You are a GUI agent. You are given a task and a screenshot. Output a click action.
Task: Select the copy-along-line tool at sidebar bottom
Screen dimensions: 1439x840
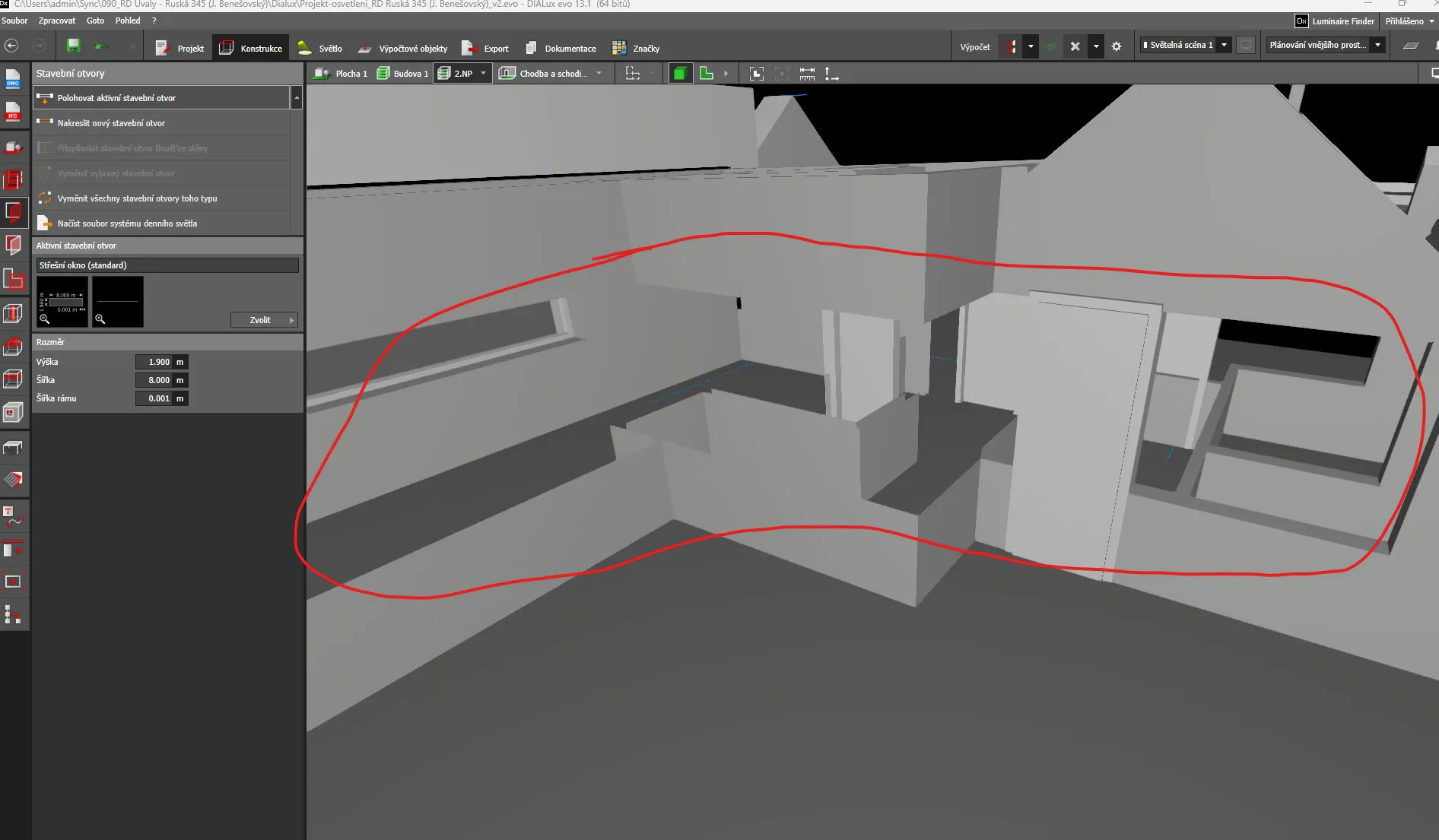(x=13, y=614)
